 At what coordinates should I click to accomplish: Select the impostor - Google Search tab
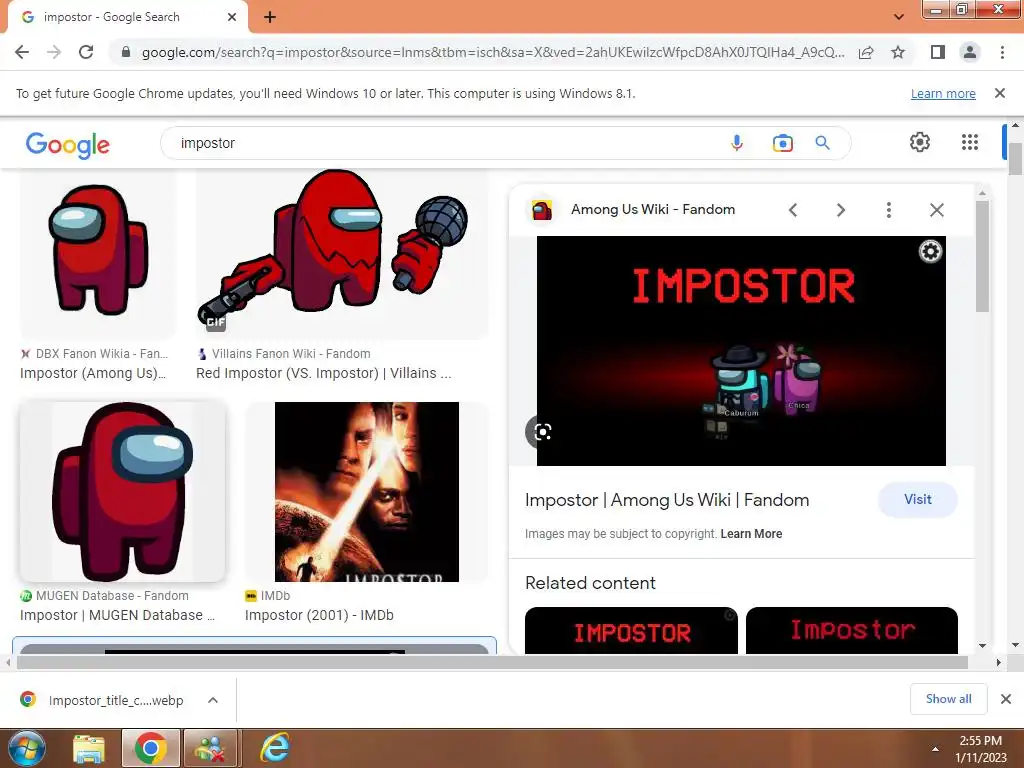coord(127,17)
